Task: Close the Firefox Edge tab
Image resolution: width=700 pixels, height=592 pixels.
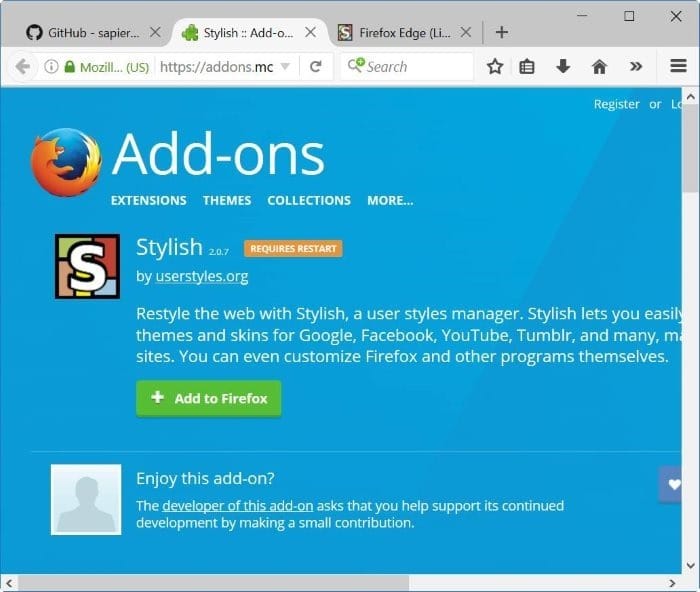Action: coord(466,32)
